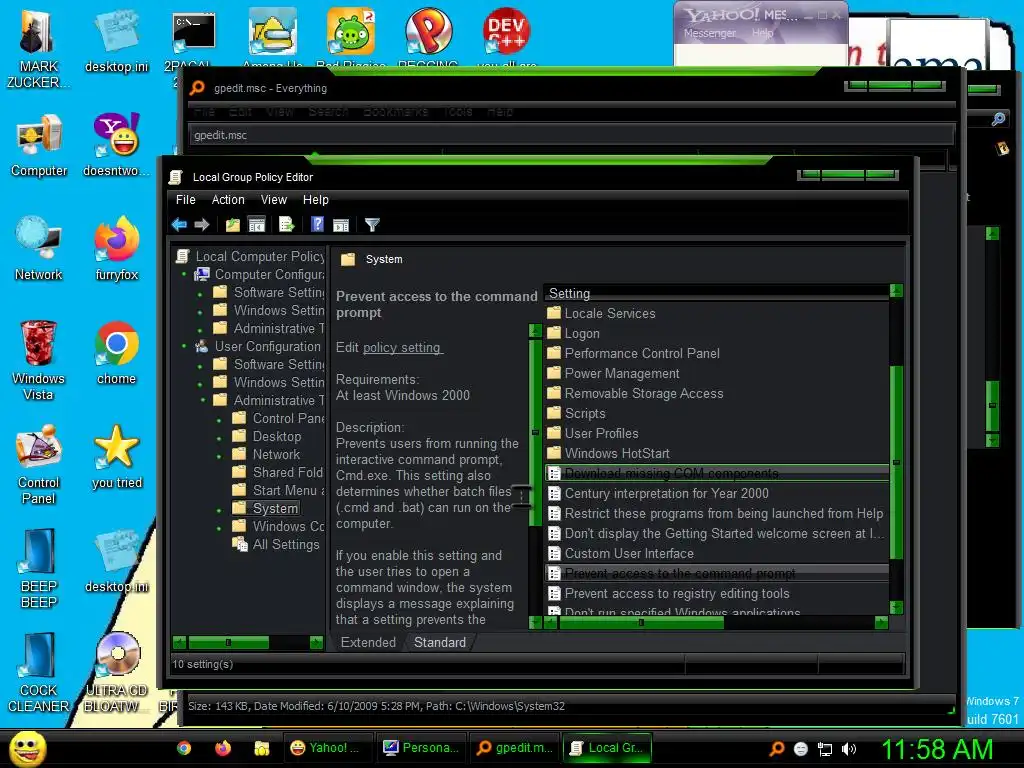1024x768 pixels.
Task: Expand Software Settings under Computer Configuration
Action: click(200, 295)
